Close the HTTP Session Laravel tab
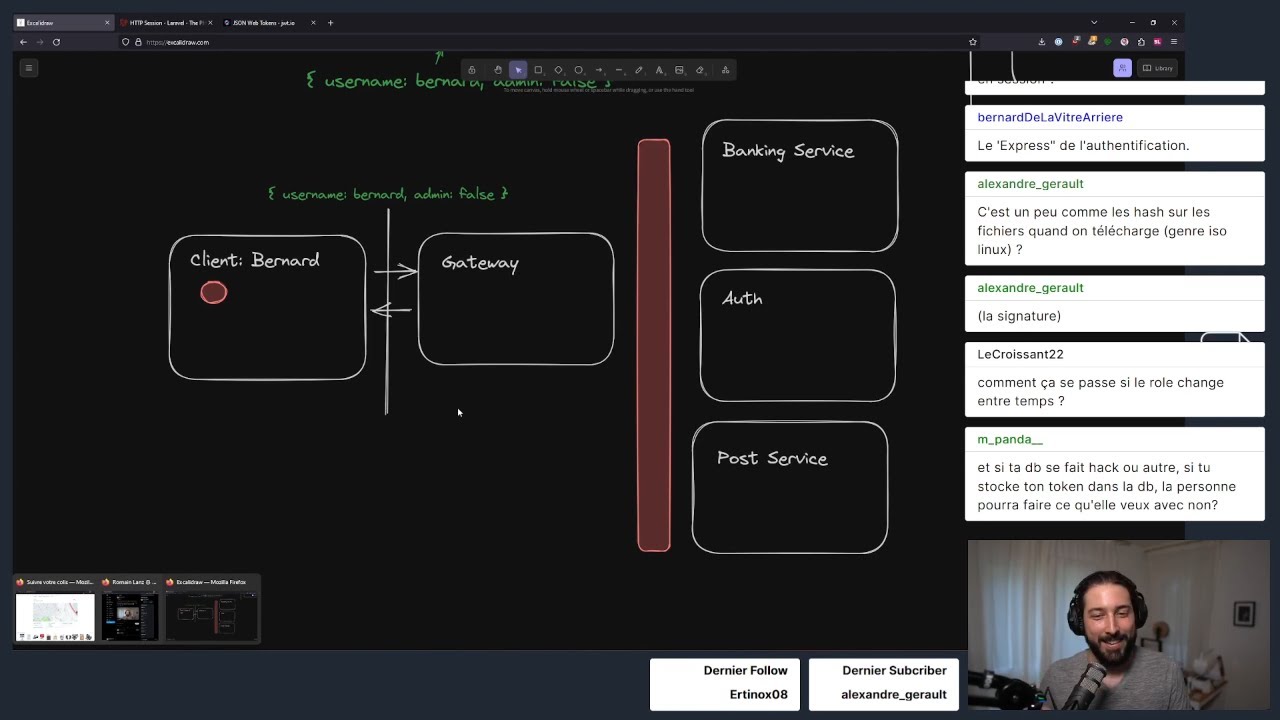 210,22
